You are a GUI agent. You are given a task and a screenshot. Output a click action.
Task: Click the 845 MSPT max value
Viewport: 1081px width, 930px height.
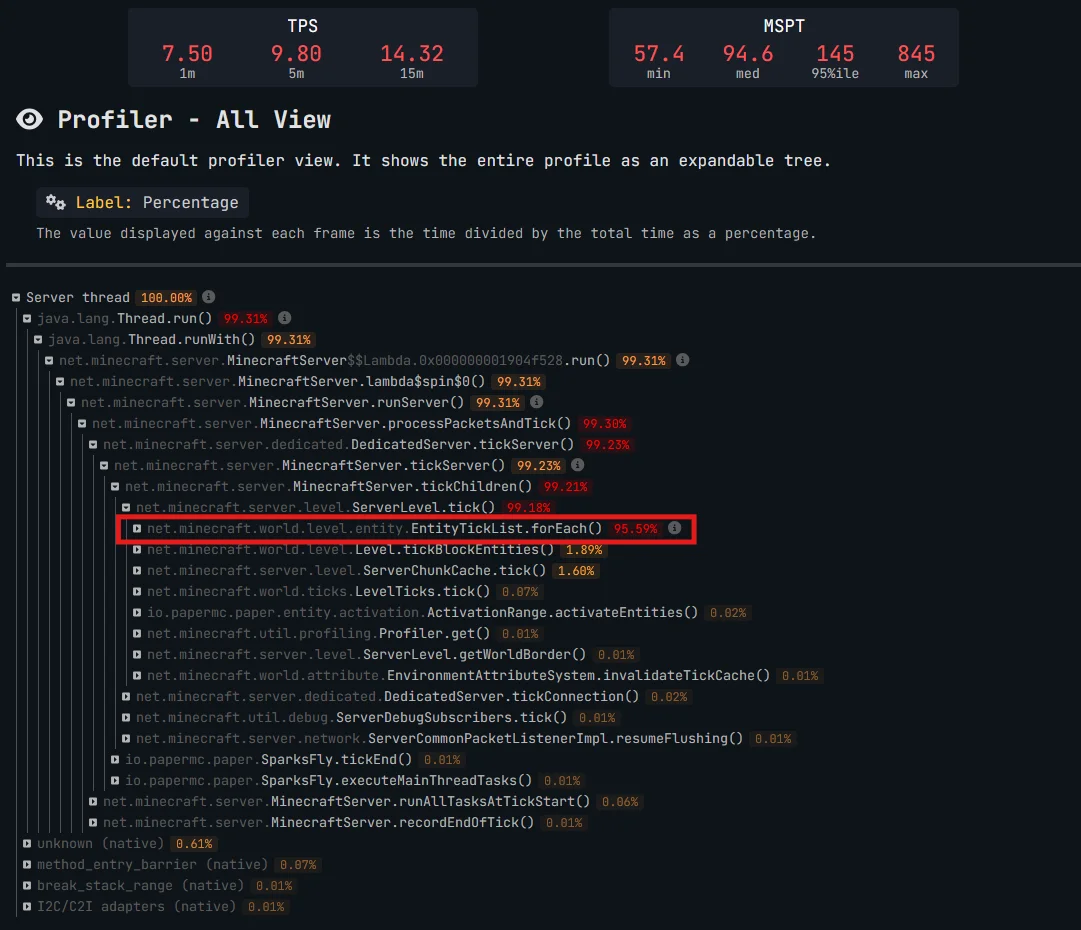(x=916, y=53)
